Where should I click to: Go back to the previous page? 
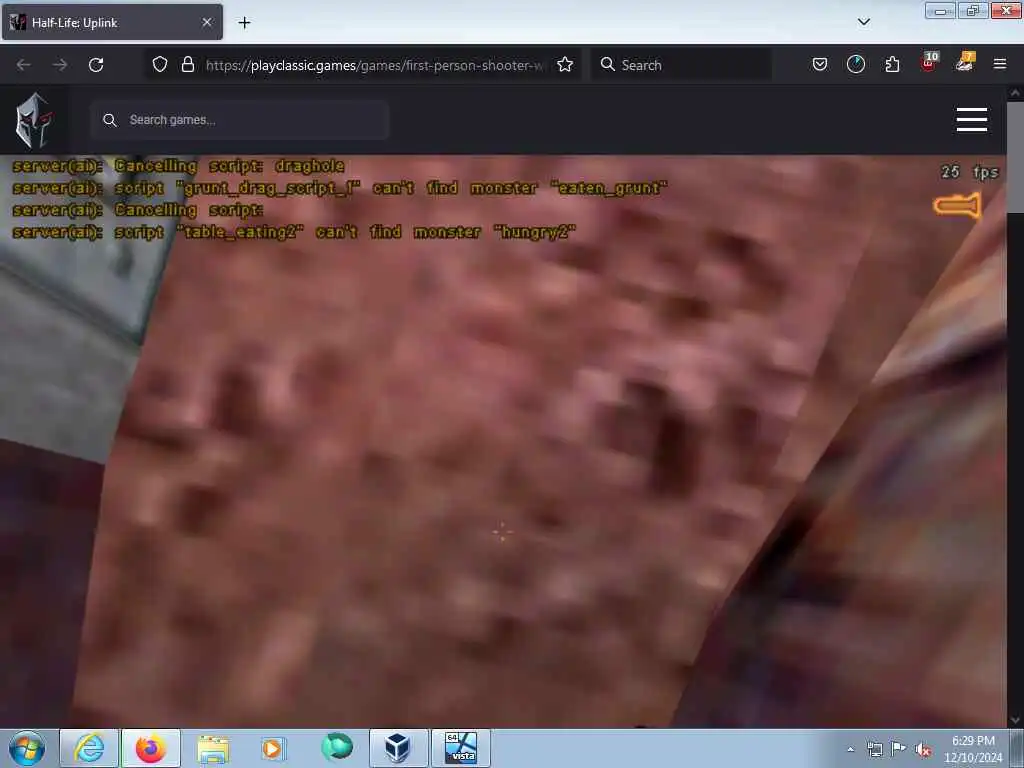pos(24,65)
